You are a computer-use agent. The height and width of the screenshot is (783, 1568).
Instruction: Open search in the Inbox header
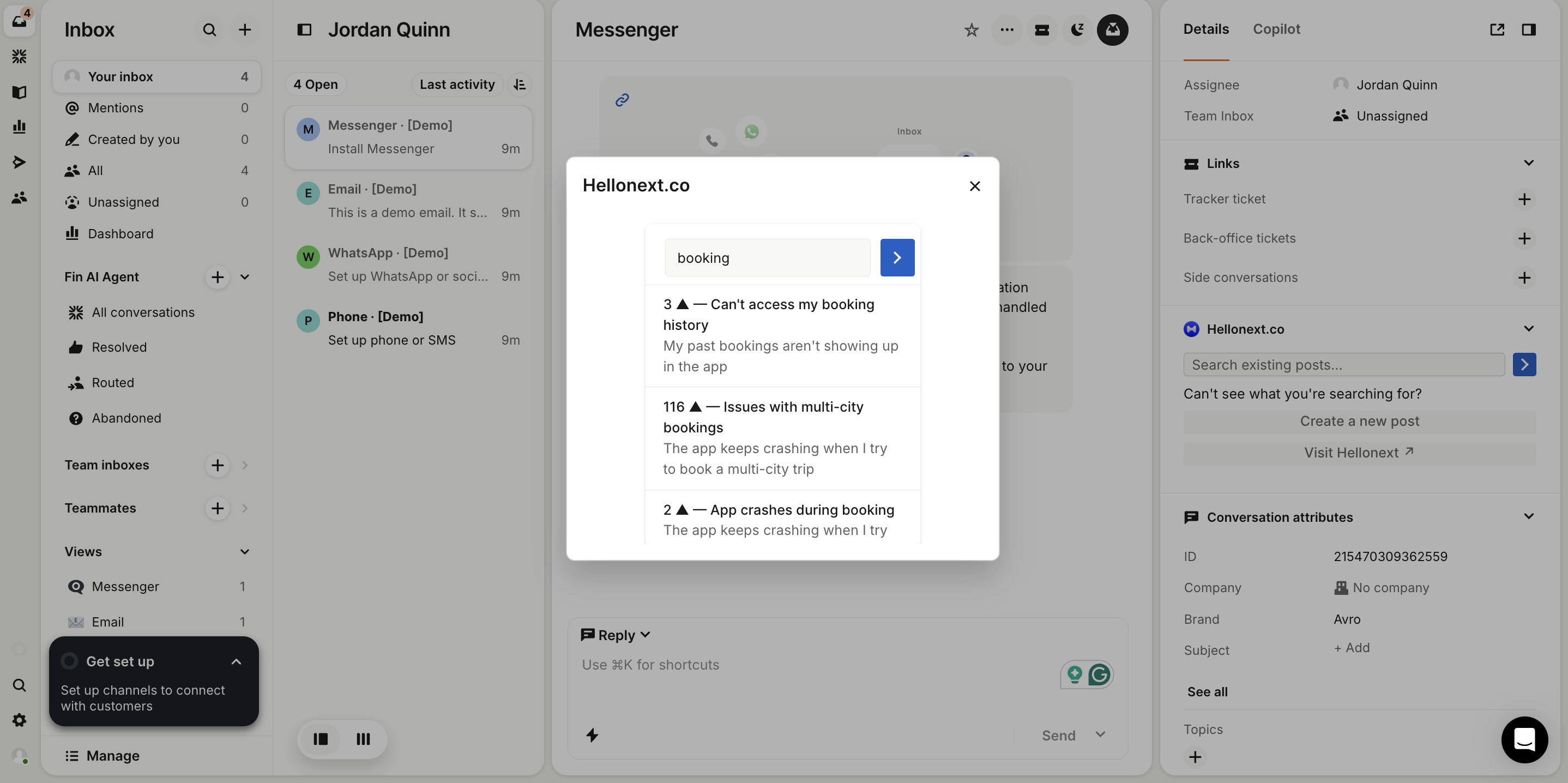pyautogui.click(x=209, y=30)
